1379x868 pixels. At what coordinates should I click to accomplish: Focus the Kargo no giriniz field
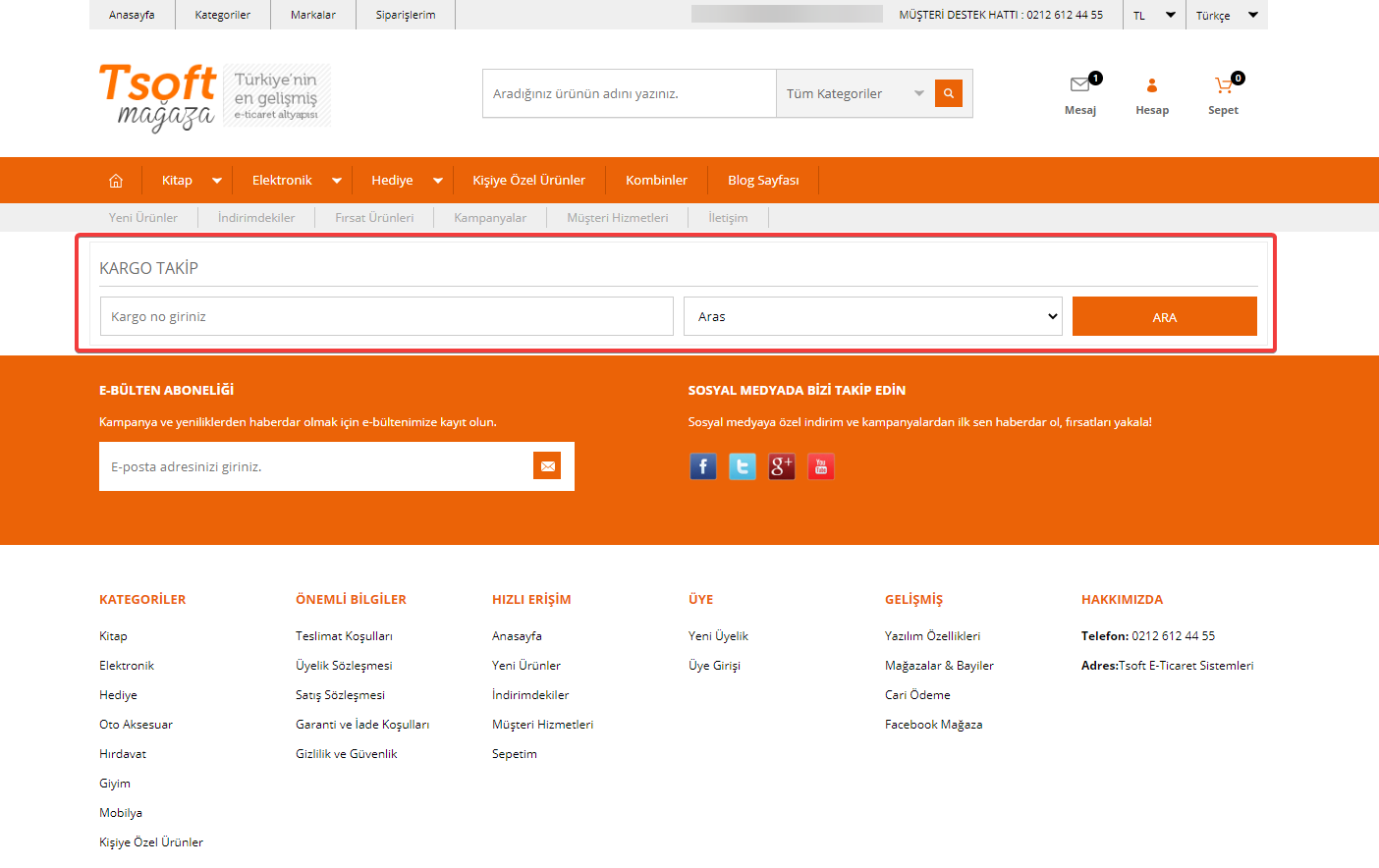coord(387,316)
